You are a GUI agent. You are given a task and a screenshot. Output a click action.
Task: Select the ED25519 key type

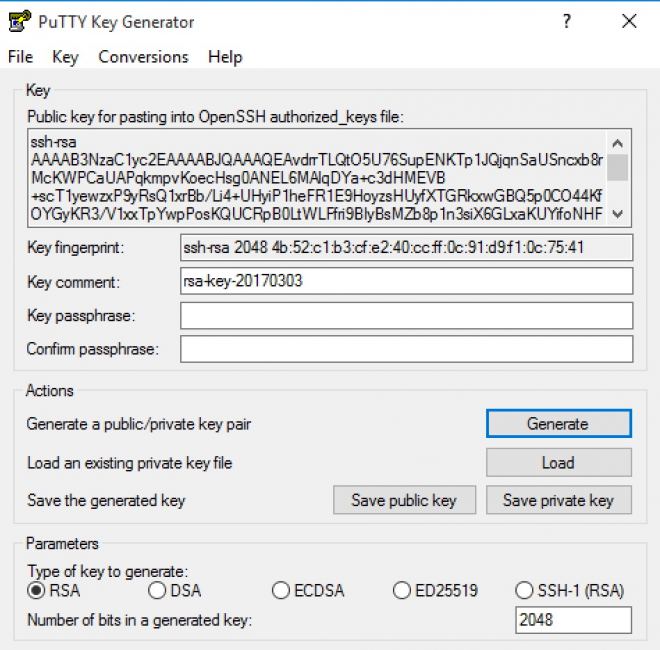point(402,590)
